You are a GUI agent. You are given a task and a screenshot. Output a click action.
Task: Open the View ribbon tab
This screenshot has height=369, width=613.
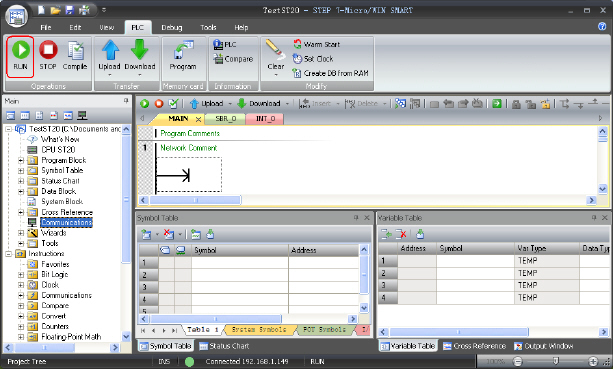(106, 27)
